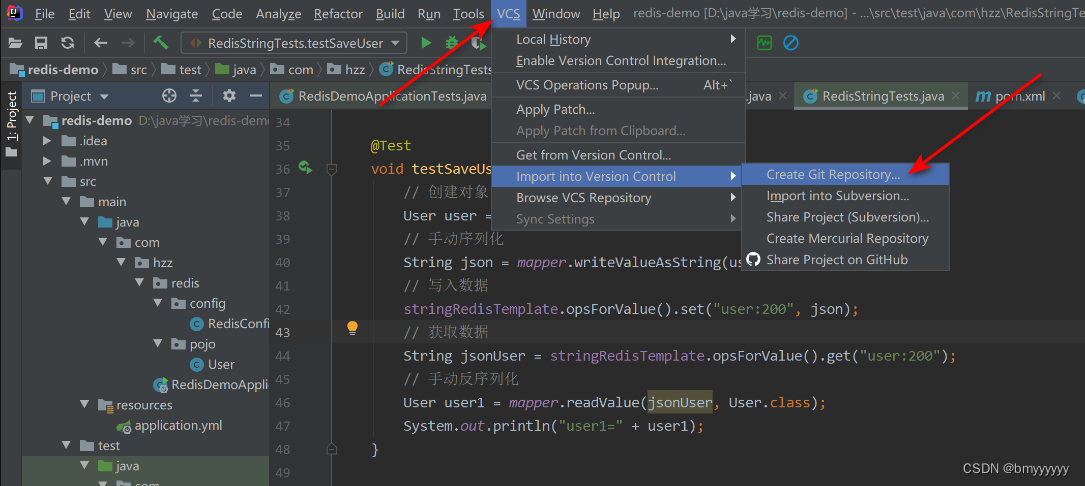1085x486 pixels.
Task: Select application.yml in project tree
Action: pyautogui.click(x=170, y=425)
